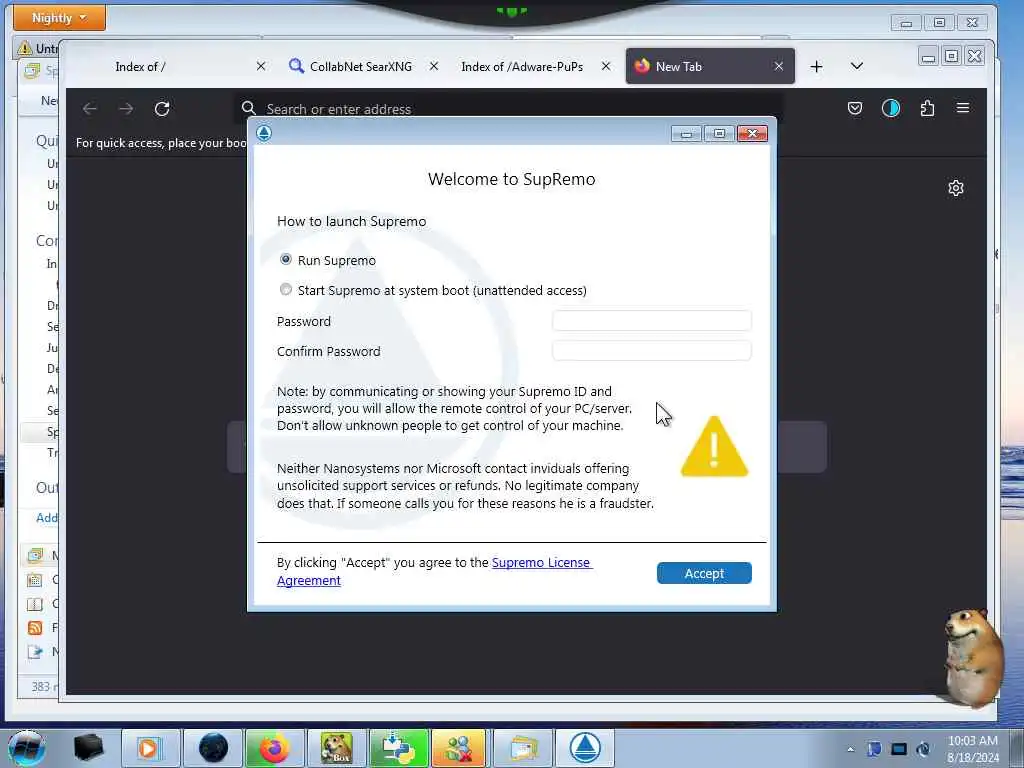Switch to the CollabNet SearXNG tab
The height and width of the screenshot is (768, 1024).
[x=361, y=67]
